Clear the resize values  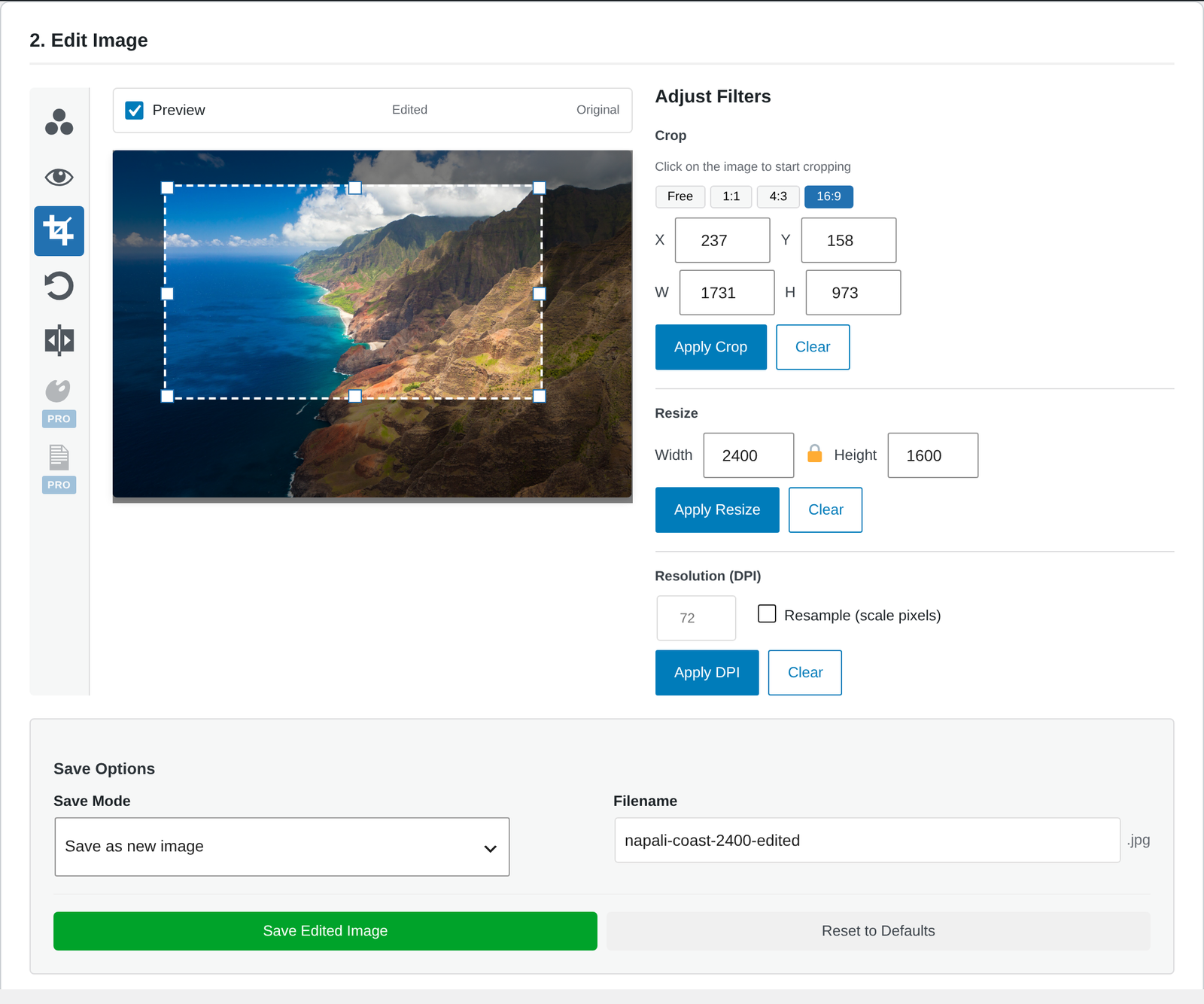click(825, 510)
